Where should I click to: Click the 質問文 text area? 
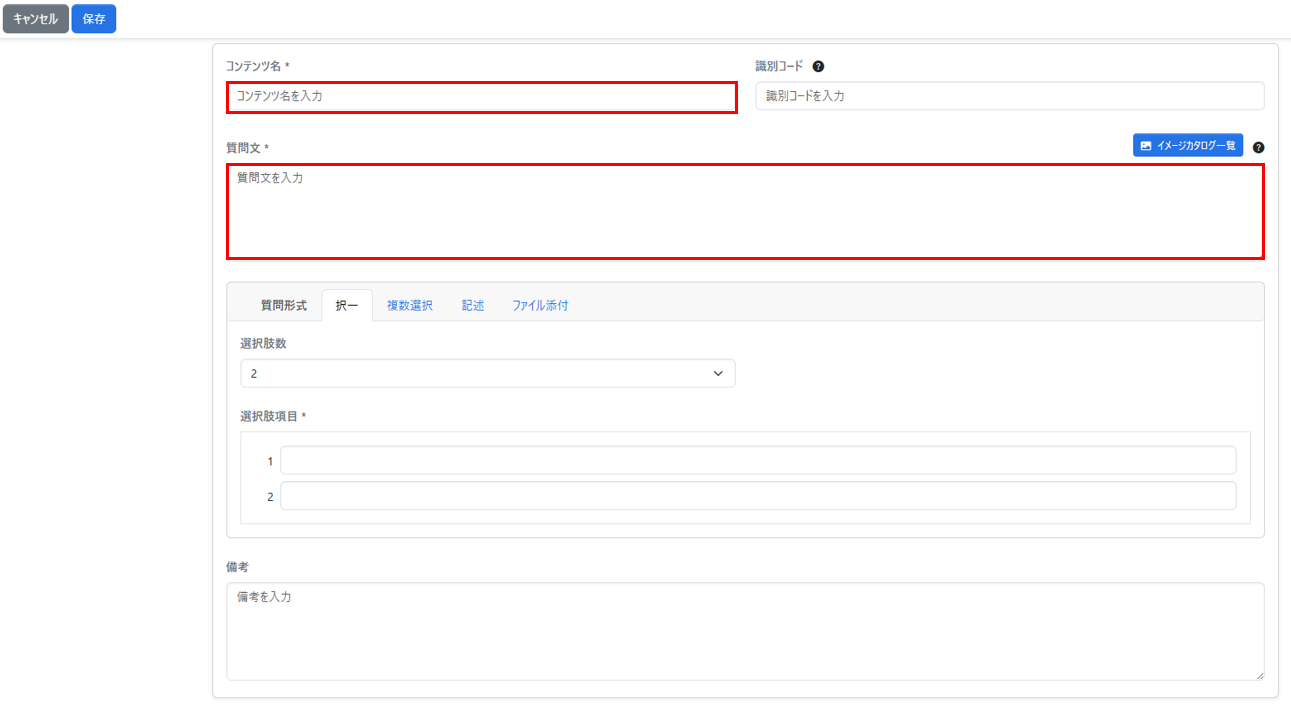745,212
